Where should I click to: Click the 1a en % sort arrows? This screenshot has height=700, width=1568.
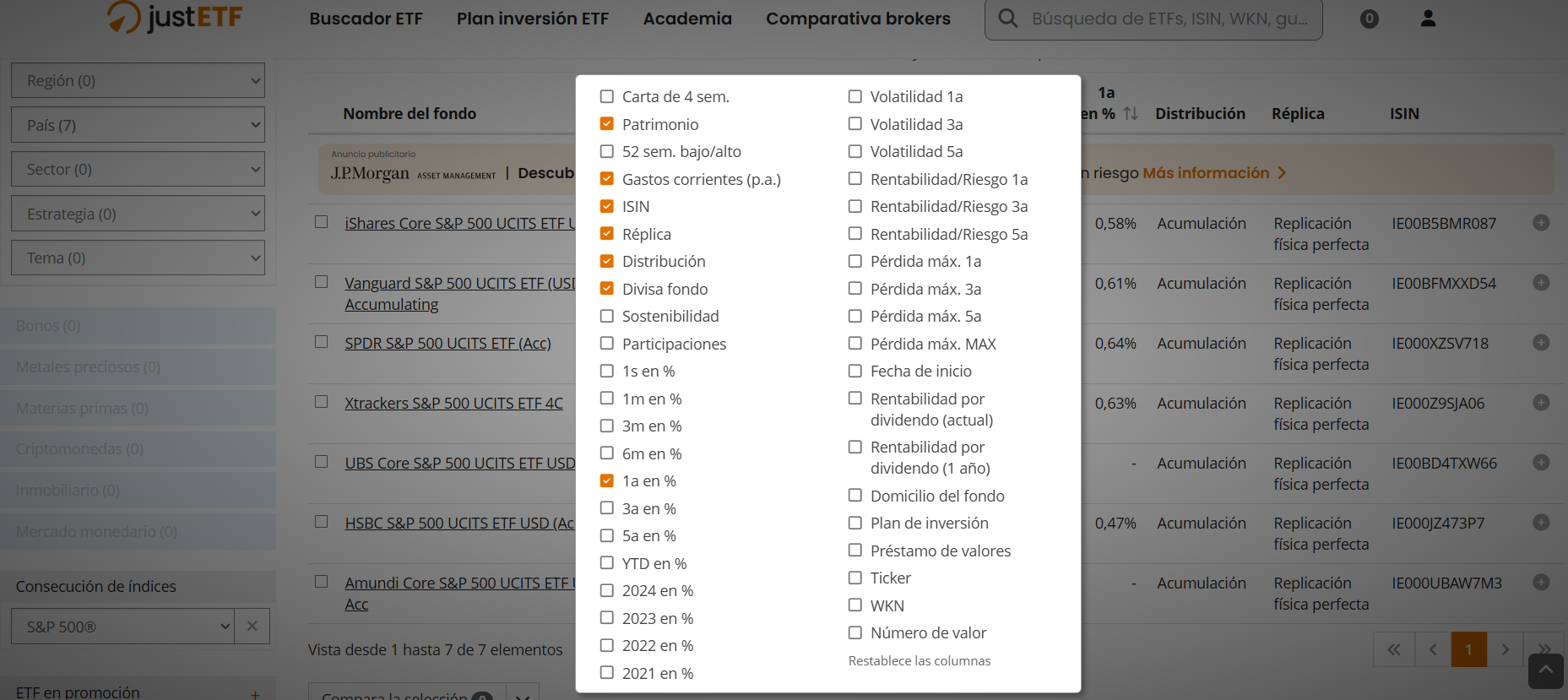click(1131, 113)
